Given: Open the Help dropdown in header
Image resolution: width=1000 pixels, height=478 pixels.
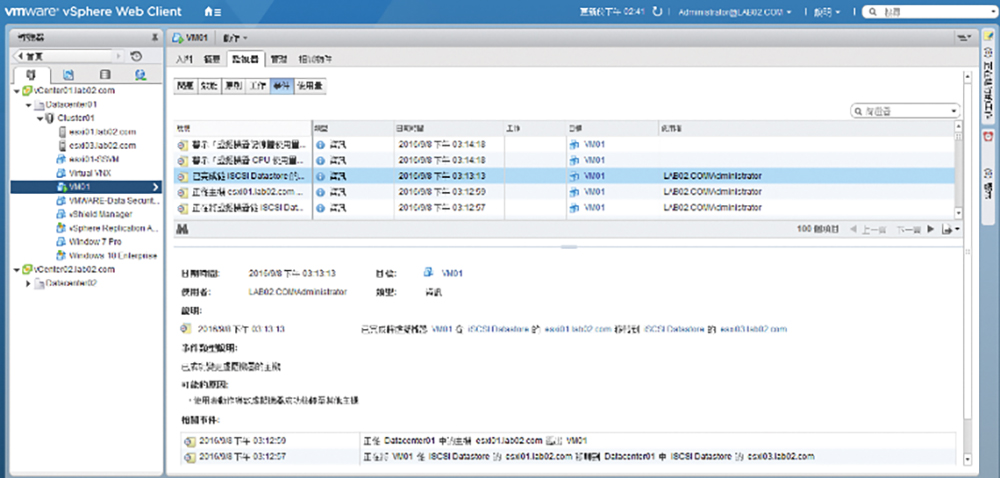Looking at the screenshot, I should (x=827, y=12).
